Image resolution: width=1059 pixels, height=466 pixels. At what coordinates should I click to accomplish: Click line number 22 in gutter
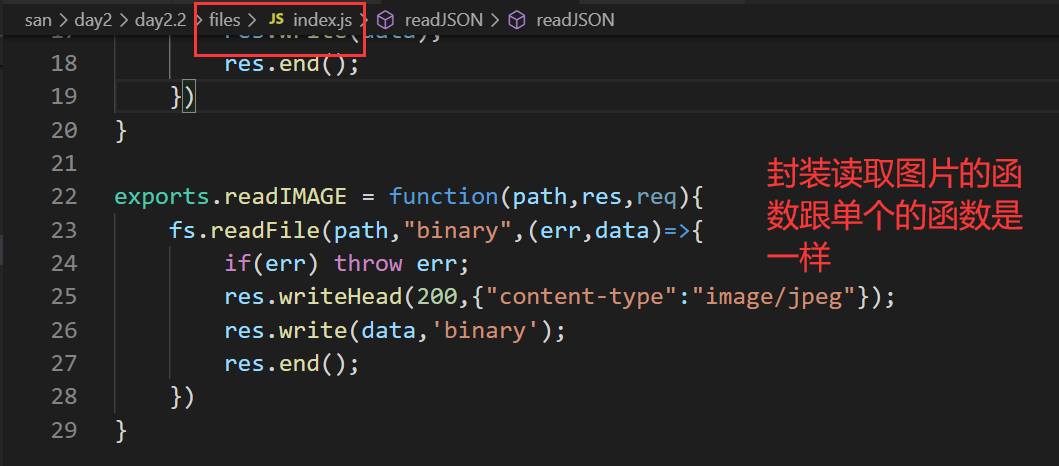tap(64, 197)
